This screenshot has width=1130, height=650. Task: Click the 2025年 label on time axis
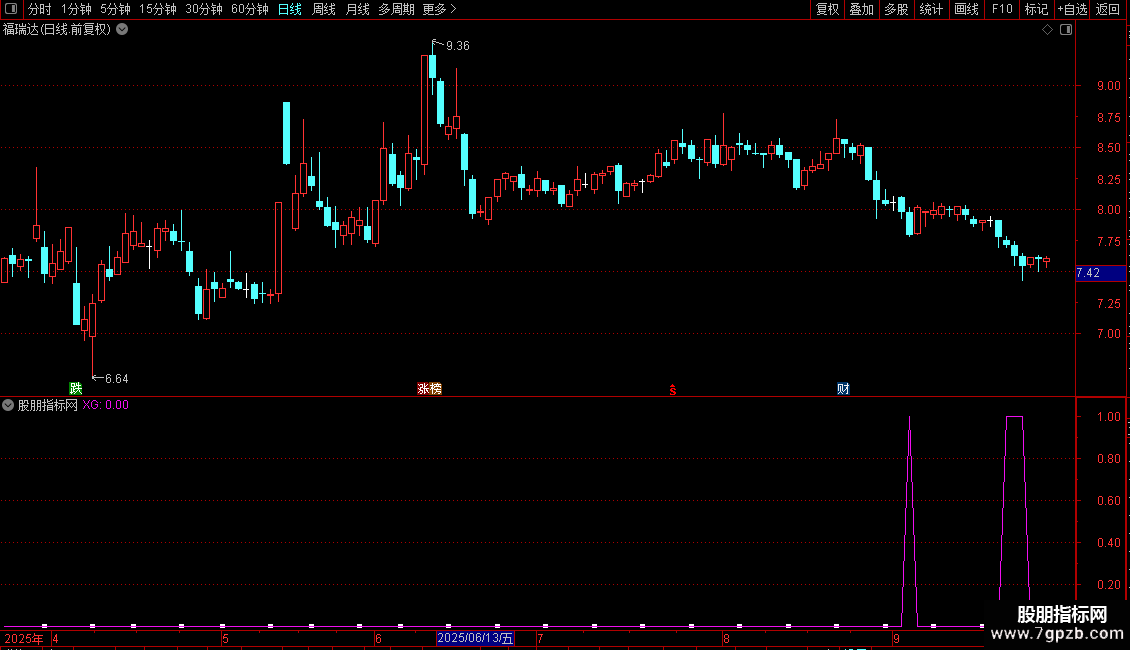[x=24, y=638]
